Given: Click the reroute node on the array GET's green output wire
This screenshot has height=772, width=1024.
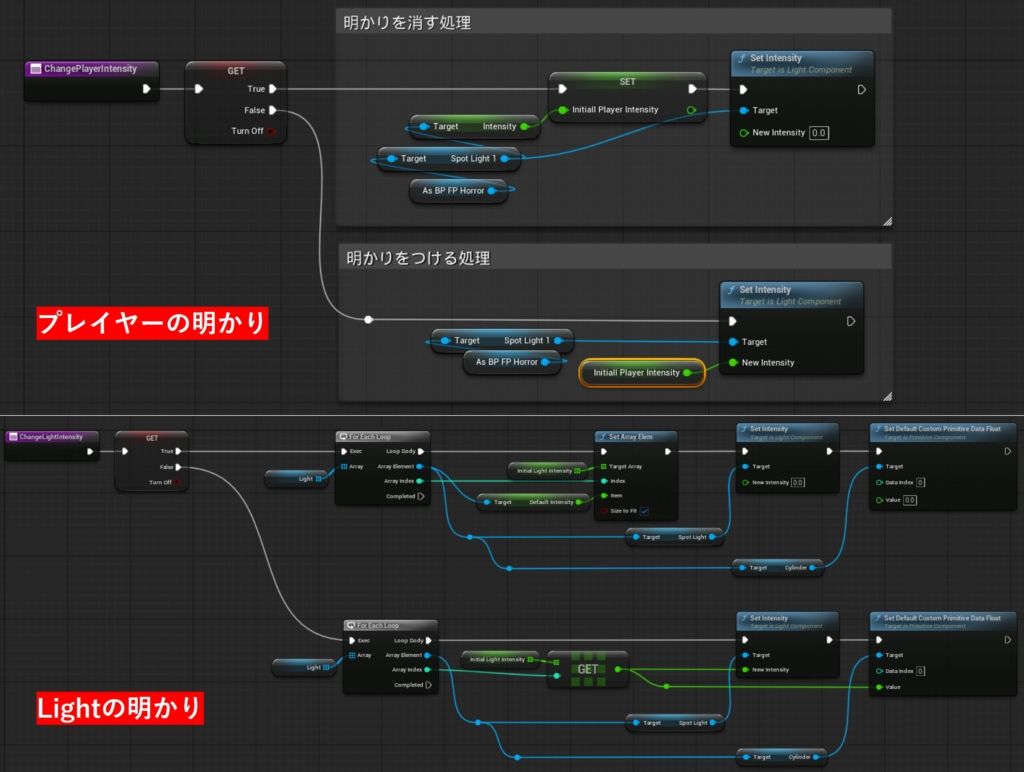Looking at the screenshot, I should pyautogui.click(x=666, y=686).
